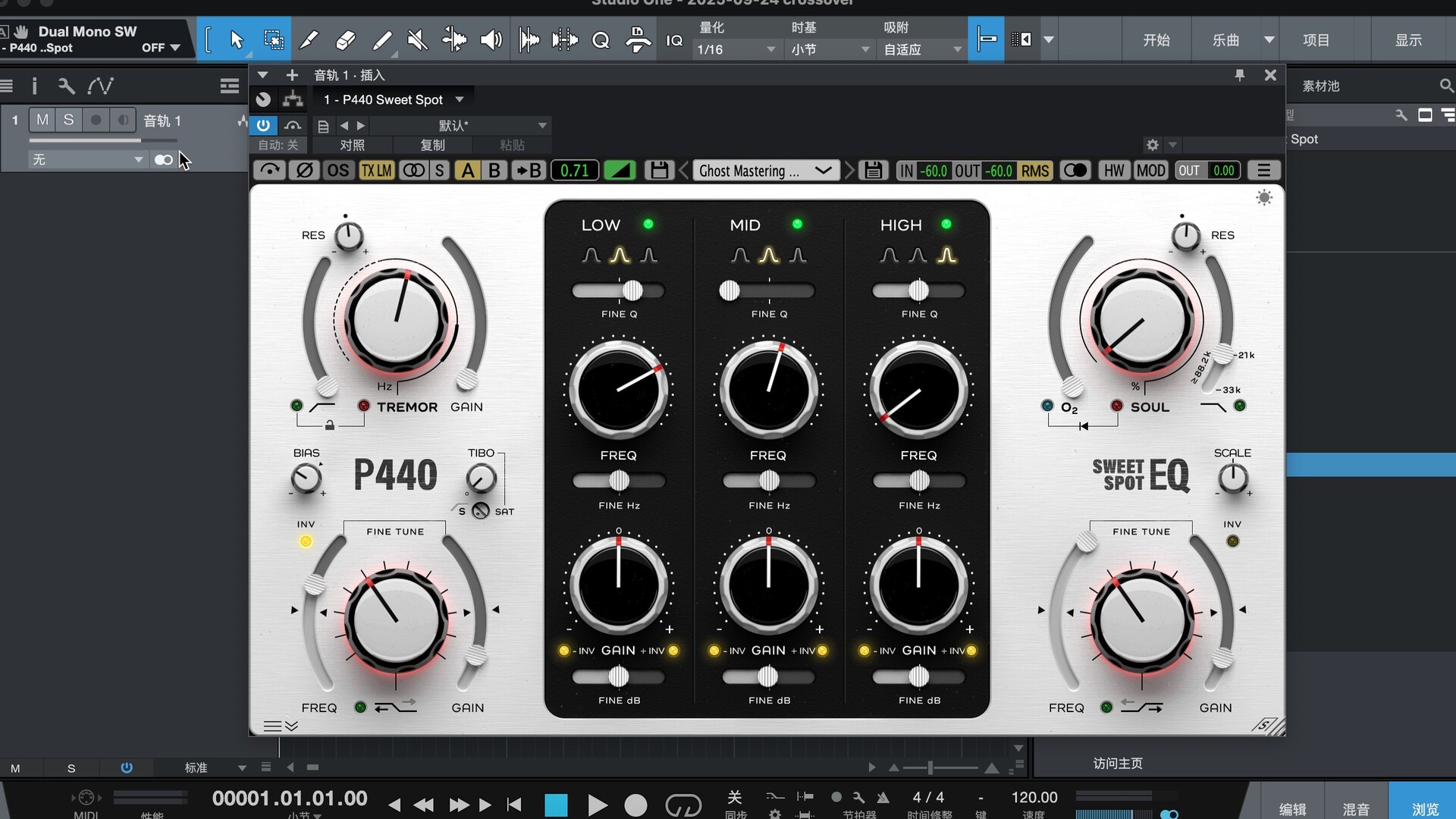
Task: Click the phase invert Ø button
Action: tap(304, 171)
